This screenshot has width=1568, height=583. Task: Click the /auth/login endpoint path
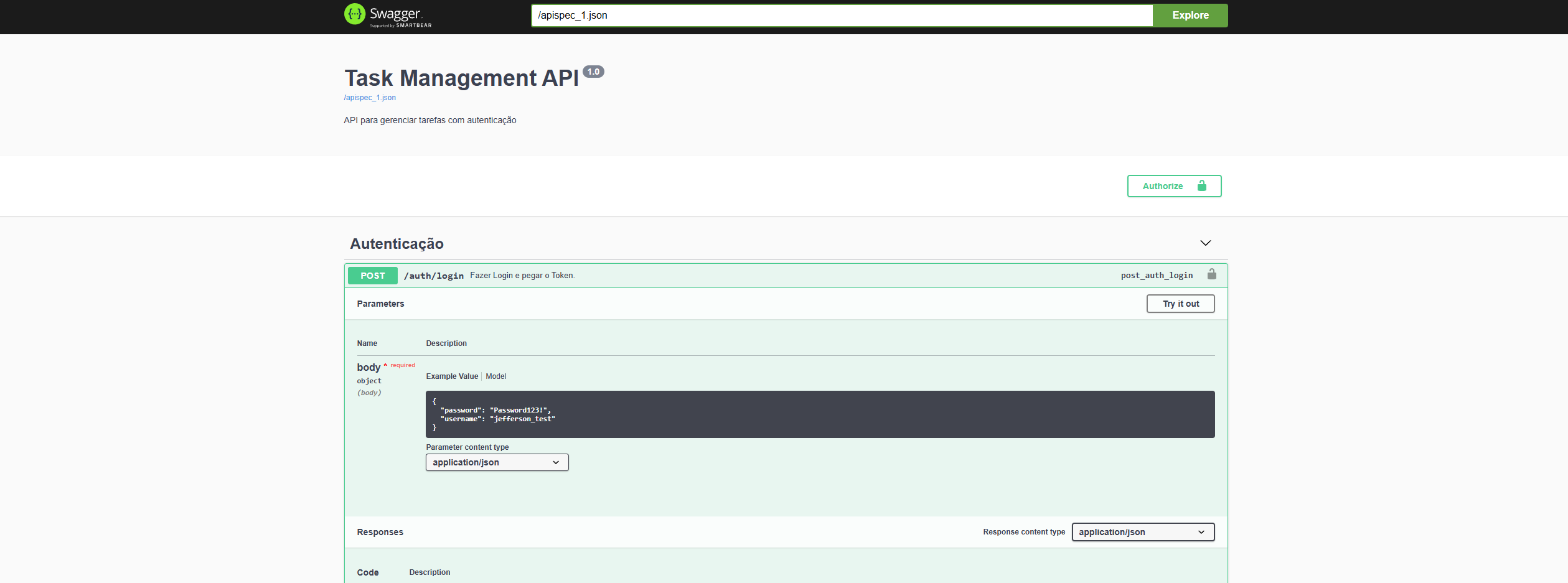point(433,275)
